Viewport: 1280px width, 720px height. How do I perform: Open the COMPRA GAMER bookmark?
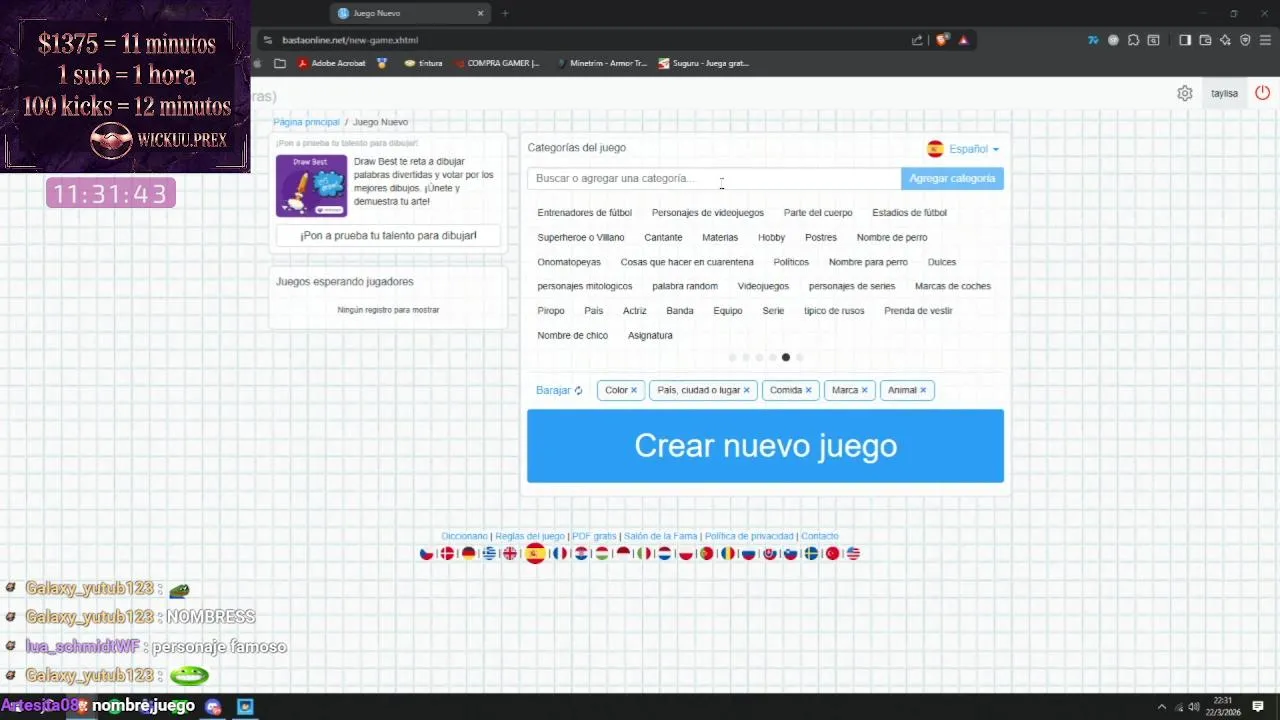tap(496, 63)
